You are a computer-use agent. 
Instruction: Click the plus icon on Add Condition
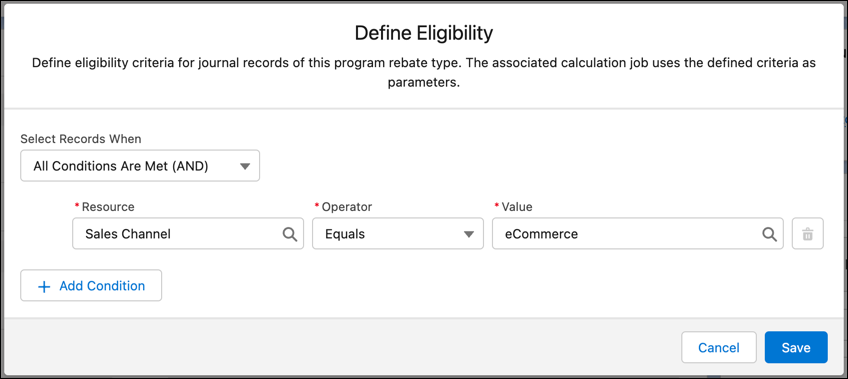(44, 286)
